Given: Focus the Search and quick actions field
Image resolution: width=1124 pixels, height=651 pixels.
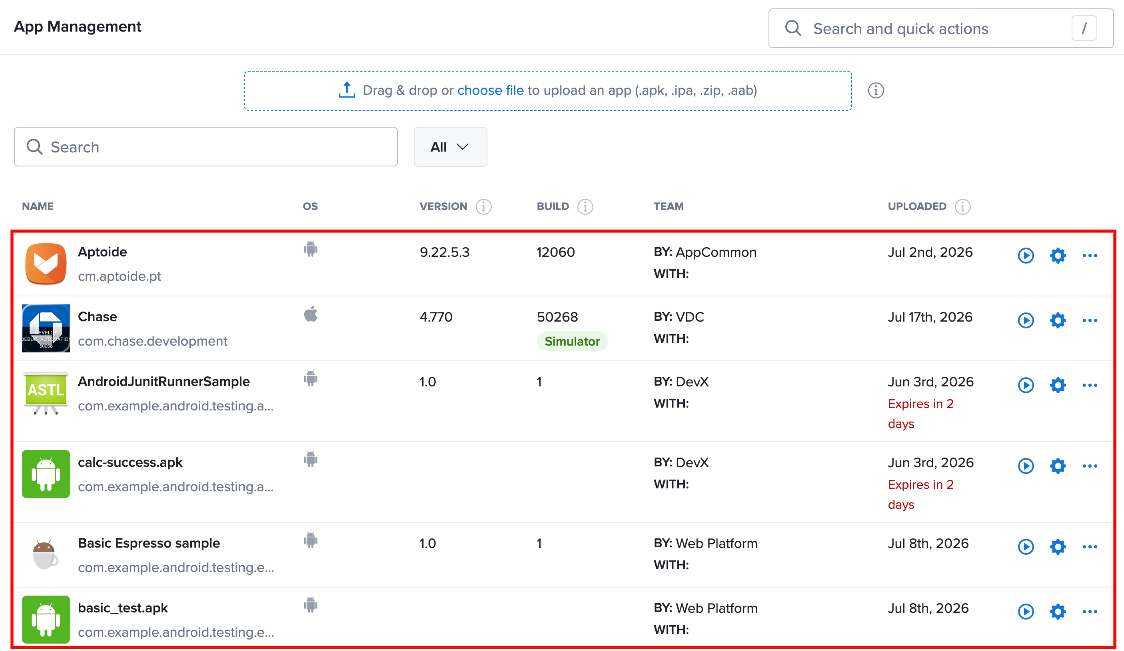Looking at the screenshot, I should point(940,29).
